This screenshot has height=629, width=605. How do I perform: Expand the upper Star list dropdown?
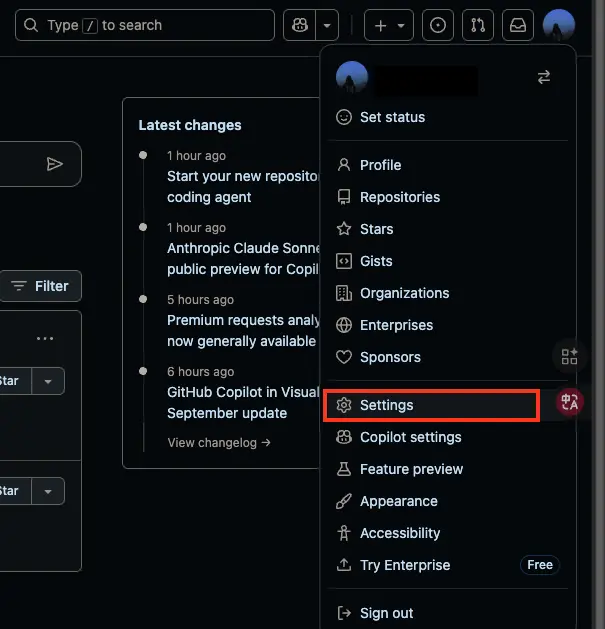coord(48,381)
